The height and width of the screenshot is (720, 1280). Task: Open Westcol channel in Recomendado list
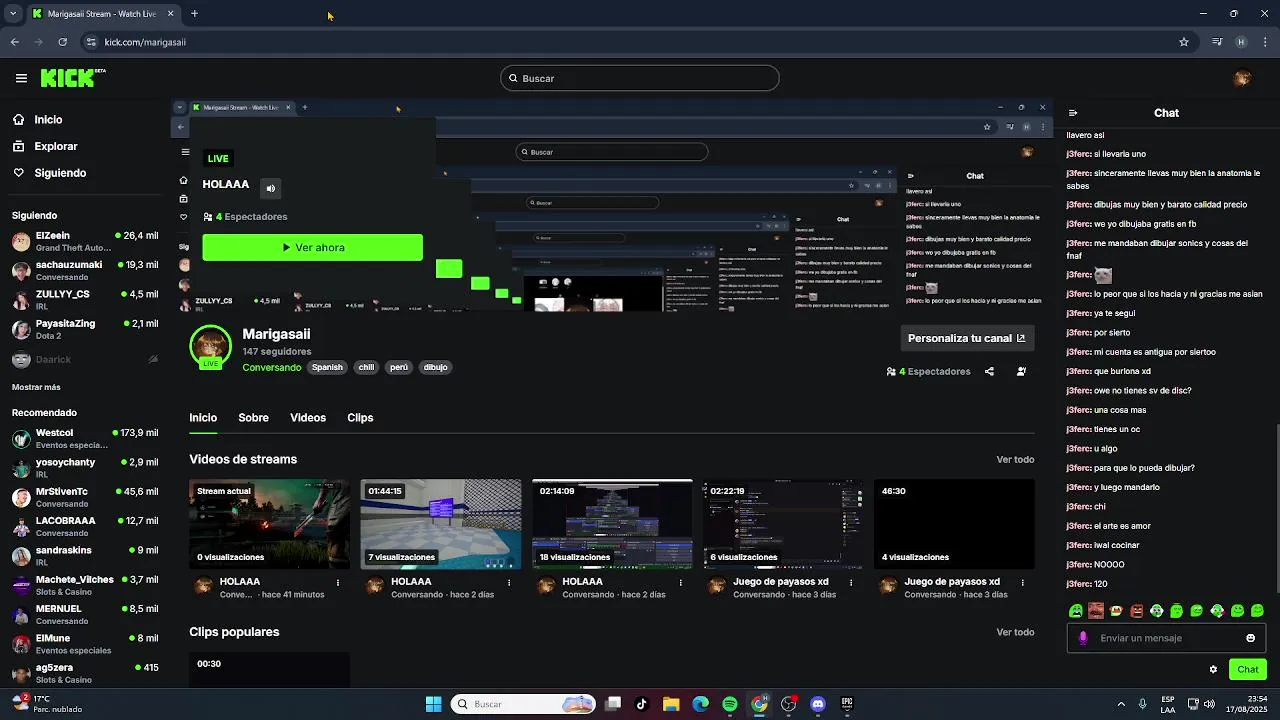(85, 438)
